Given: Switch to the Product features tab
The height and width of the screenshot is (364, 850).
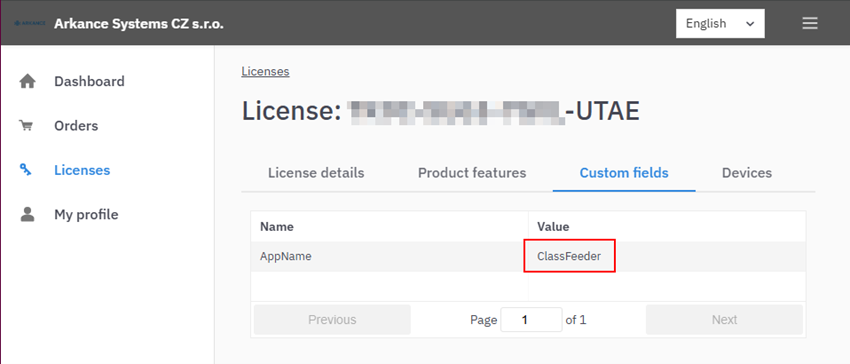Looking at the screenshot, I should coord(472,173).
